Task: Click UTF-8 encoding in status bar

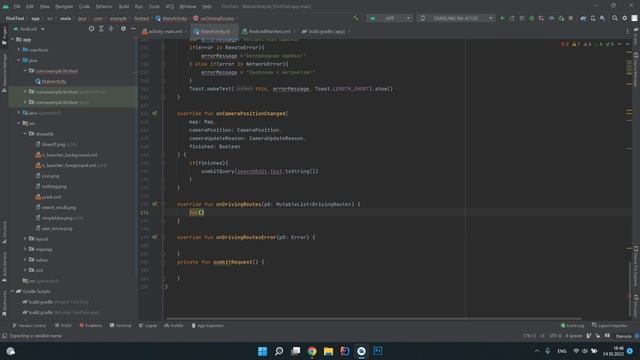Action: click(555, 336)
